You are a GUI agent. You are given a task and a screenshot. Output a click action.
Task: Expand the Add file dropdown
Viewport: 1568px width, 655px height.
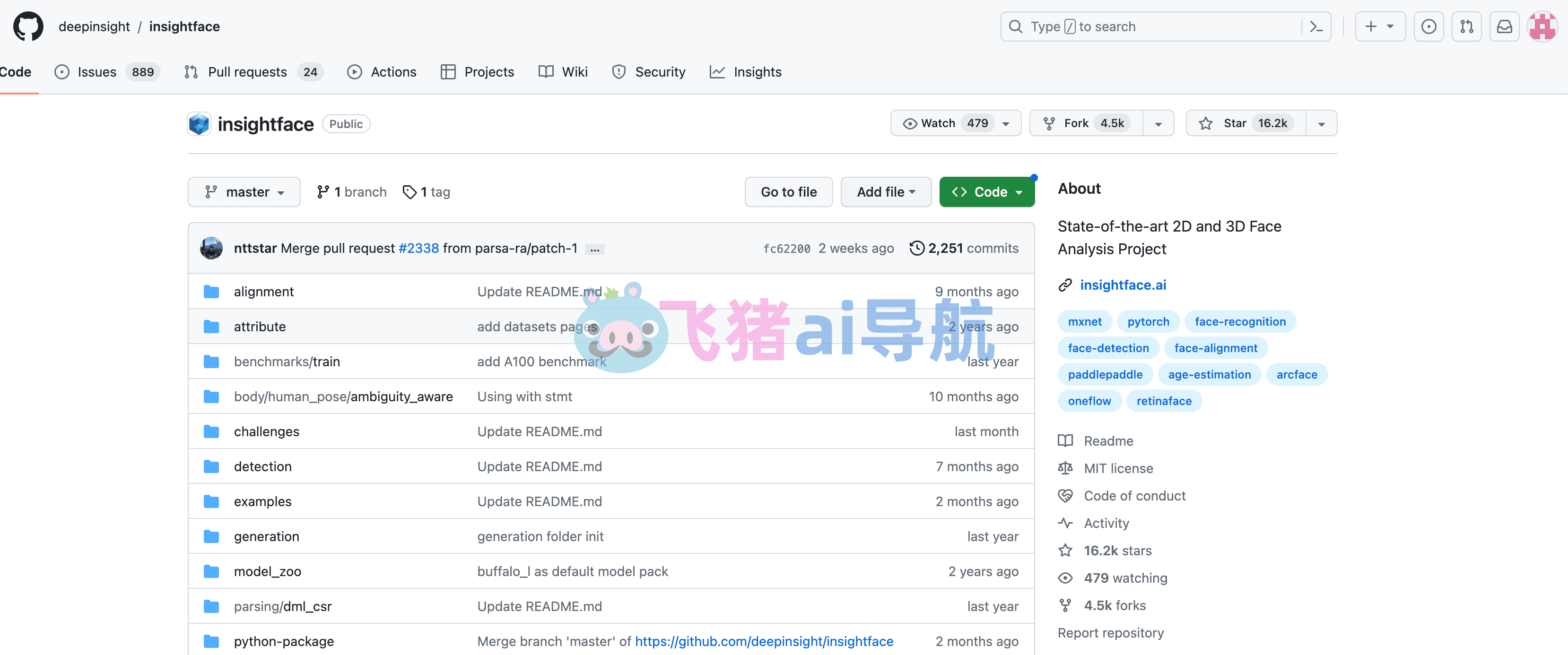pyautogui.click(x=886, y=192)
